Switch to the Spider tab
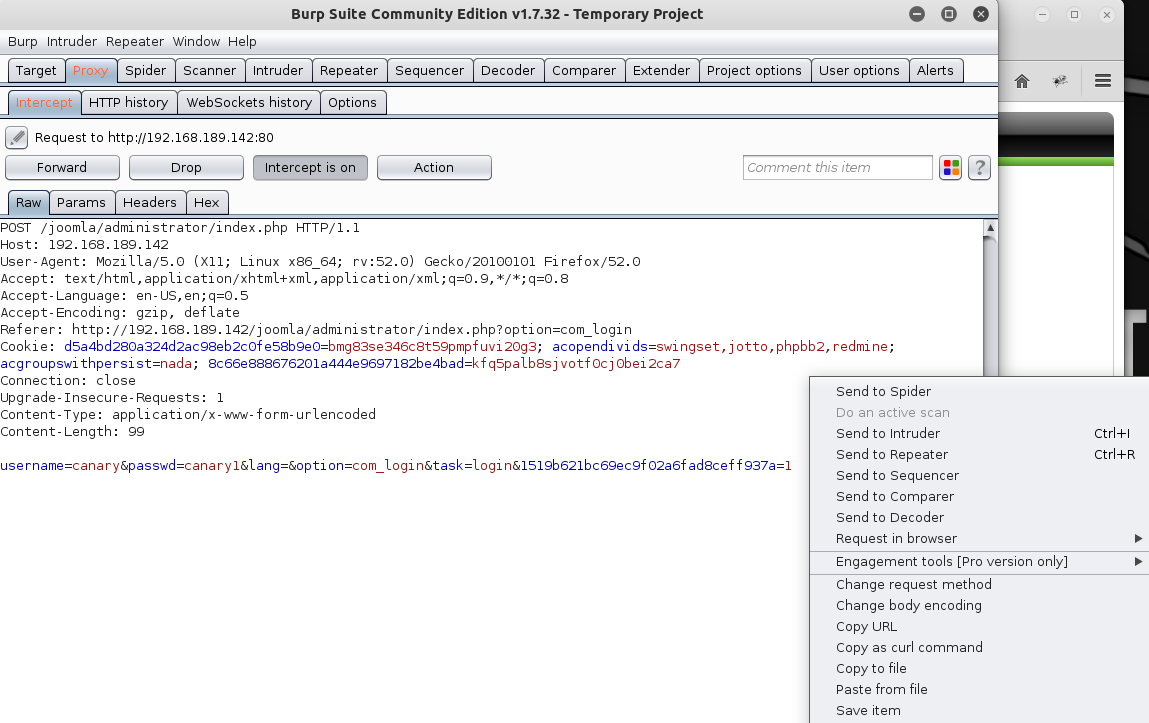 [146, 70]
